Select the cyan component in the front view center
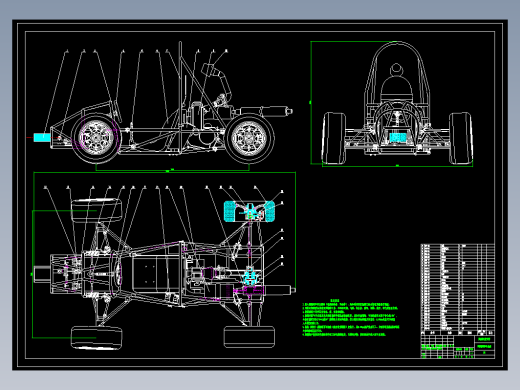520x390 pixels. click(x=398, y=137)
